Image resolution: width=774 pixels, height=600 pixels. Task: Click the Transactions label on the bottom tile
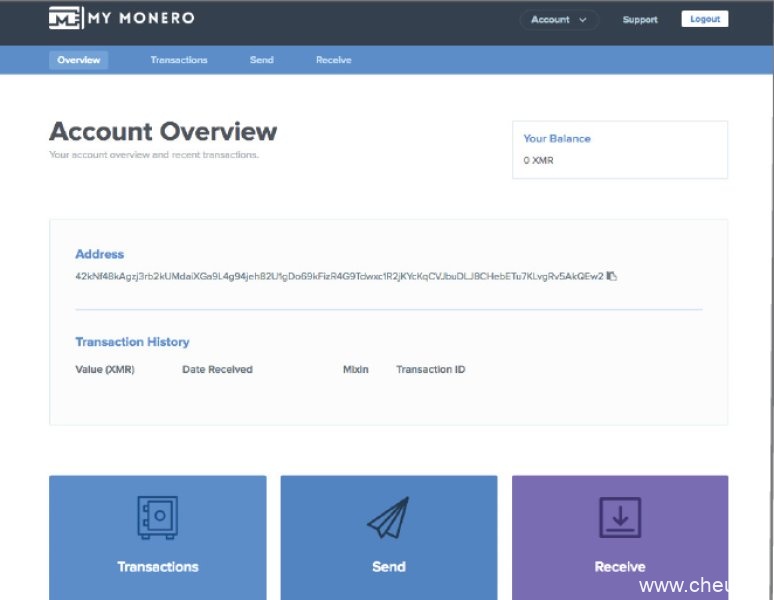coord(158,567)
